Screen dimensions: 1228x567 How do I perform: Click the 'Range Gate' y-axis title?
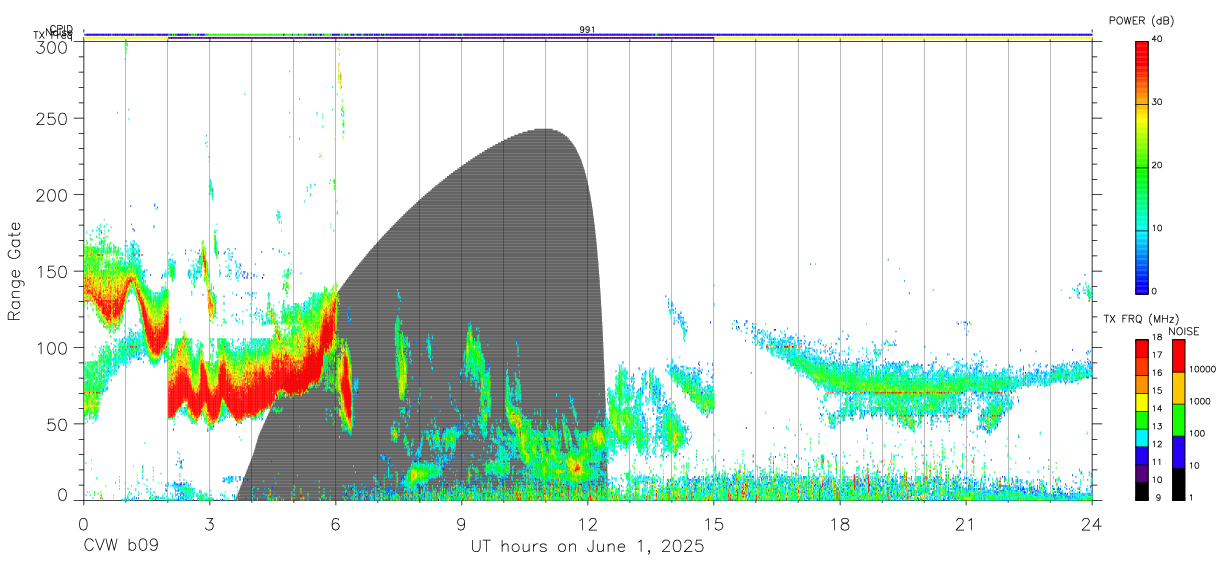coord(15,271)
